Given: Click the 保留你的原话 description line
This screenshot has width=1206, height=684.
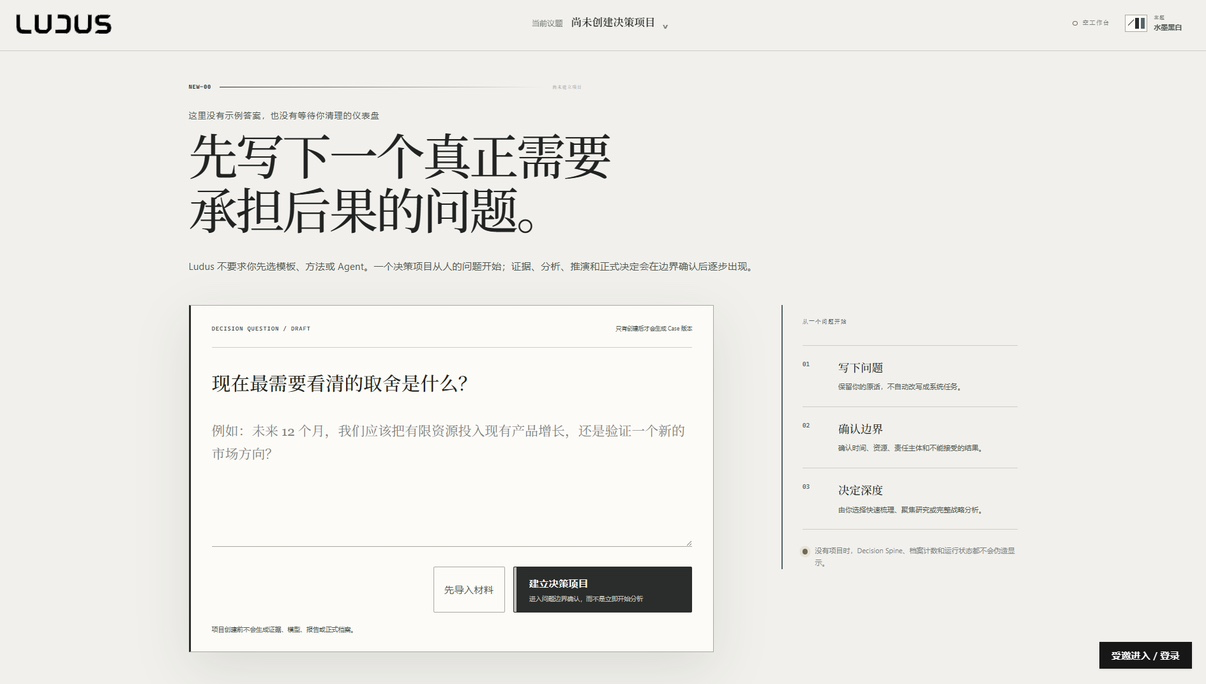Looking at the screenshot, I should tap(900, 387).
